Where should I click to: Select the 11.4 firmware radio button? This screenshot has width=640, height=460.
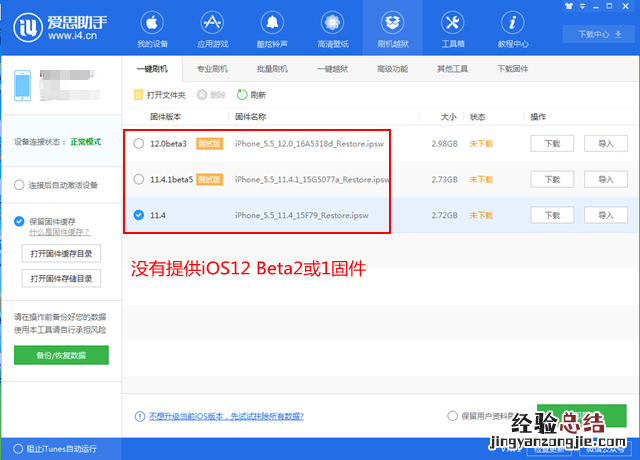(x=139, y=215)
